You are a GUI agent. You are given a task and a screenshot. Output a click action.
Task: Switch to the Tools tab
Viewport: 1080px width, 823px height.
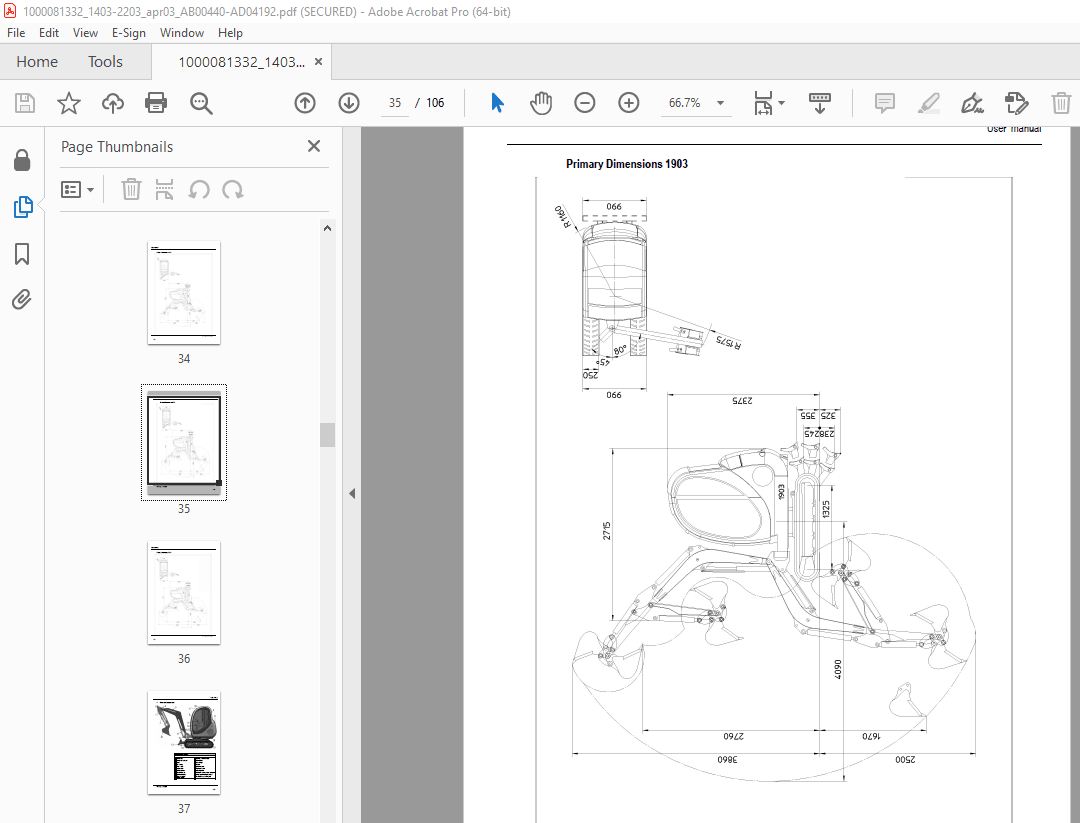105,62
